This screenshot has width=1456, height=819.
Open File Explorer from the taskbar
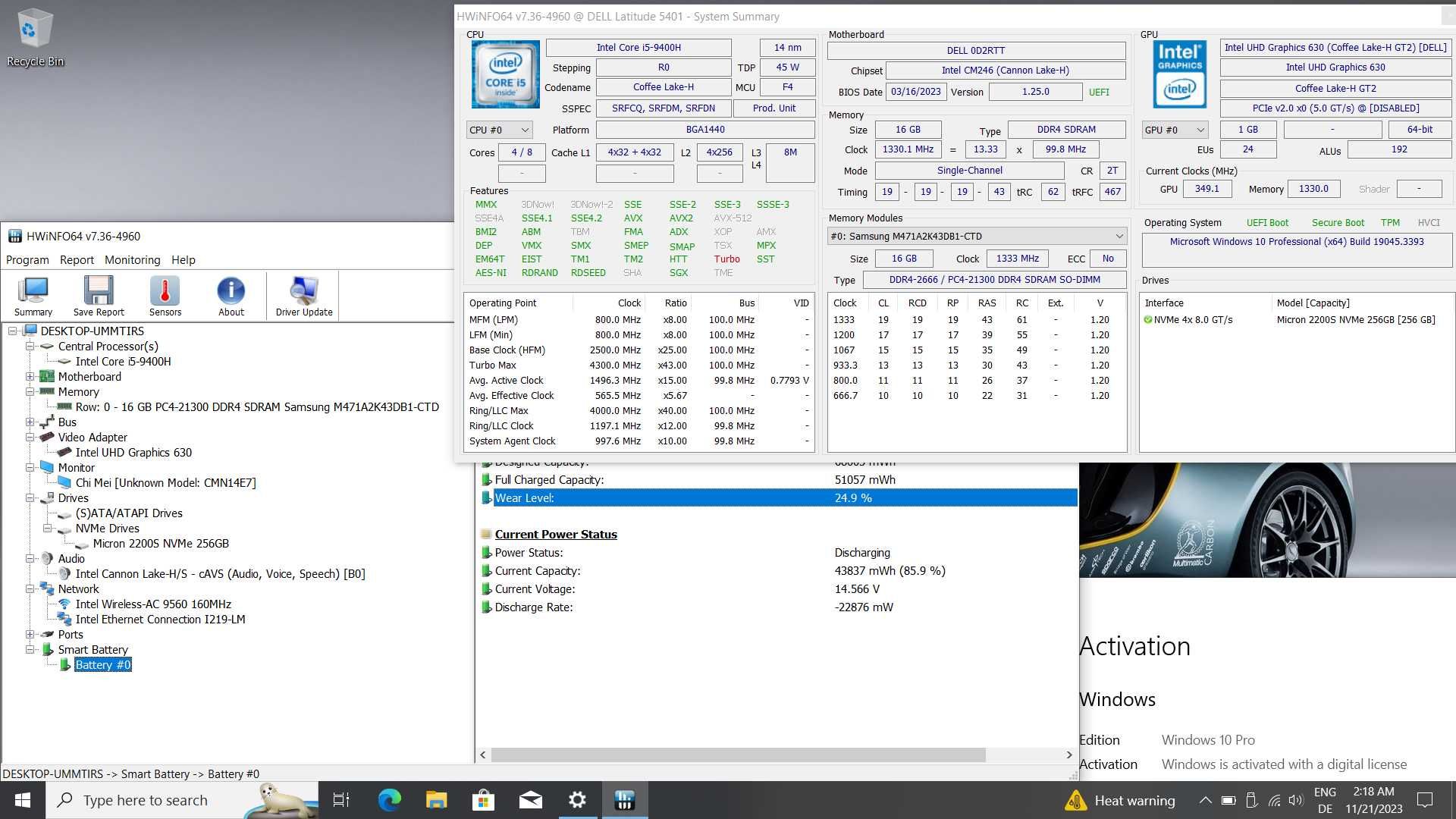pyautogui.click(x=436, y=800)
